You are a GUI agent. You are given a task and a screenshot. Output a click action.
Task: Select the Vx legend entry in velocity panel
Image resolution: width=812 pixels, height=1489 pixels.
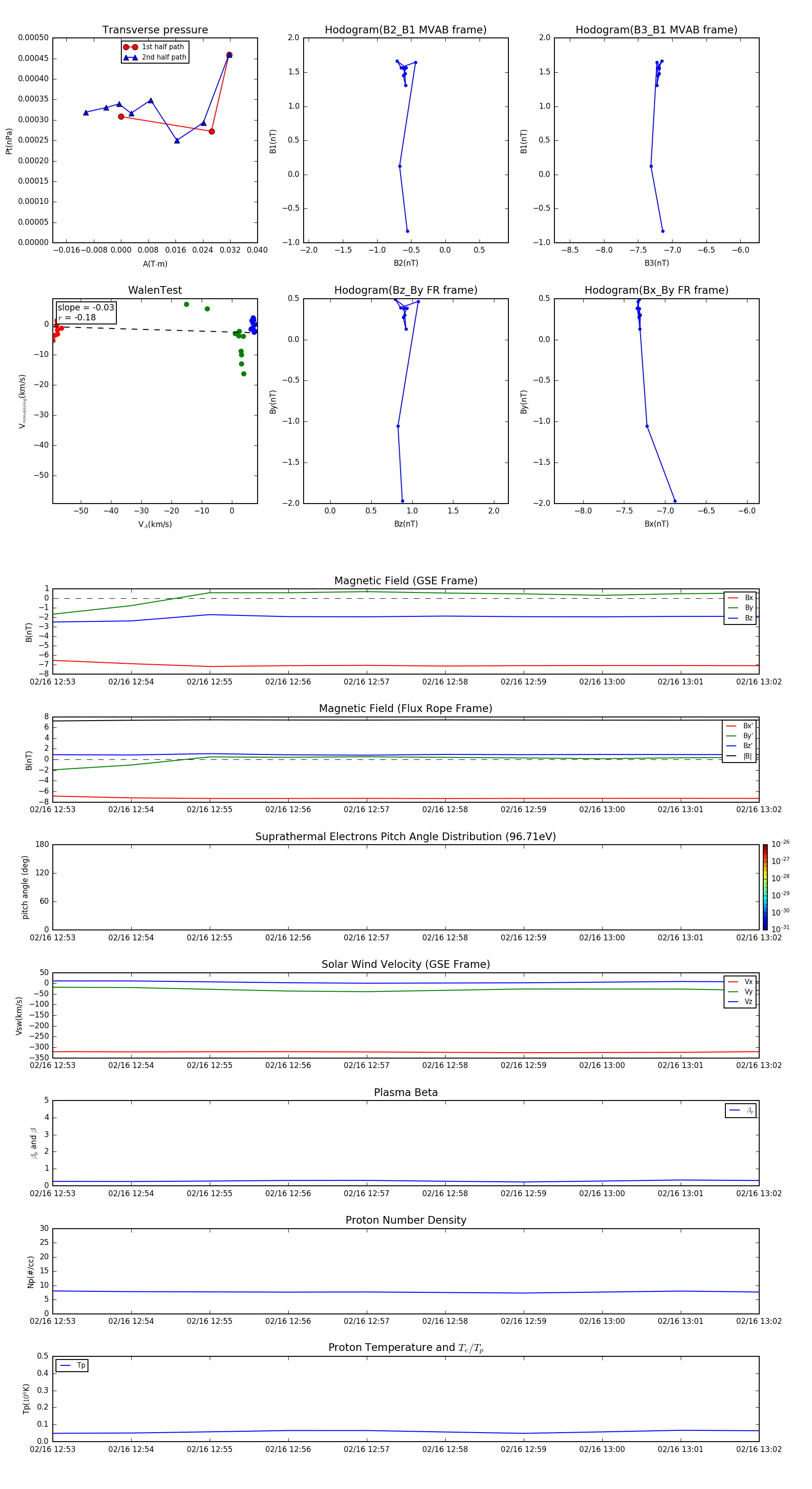(740, 982)
